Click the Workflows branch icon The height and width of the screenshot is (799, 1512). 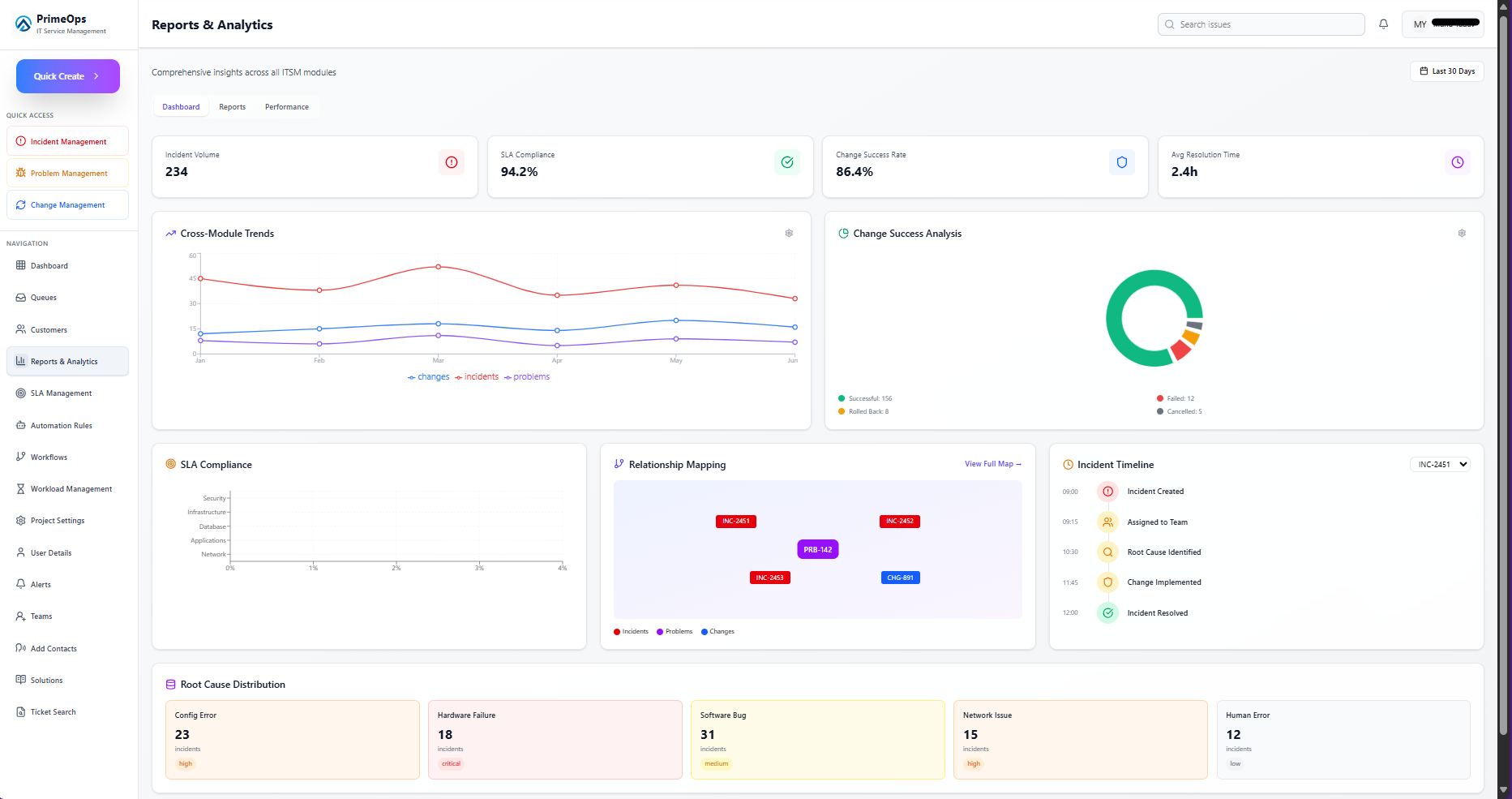tap(21, 457)
